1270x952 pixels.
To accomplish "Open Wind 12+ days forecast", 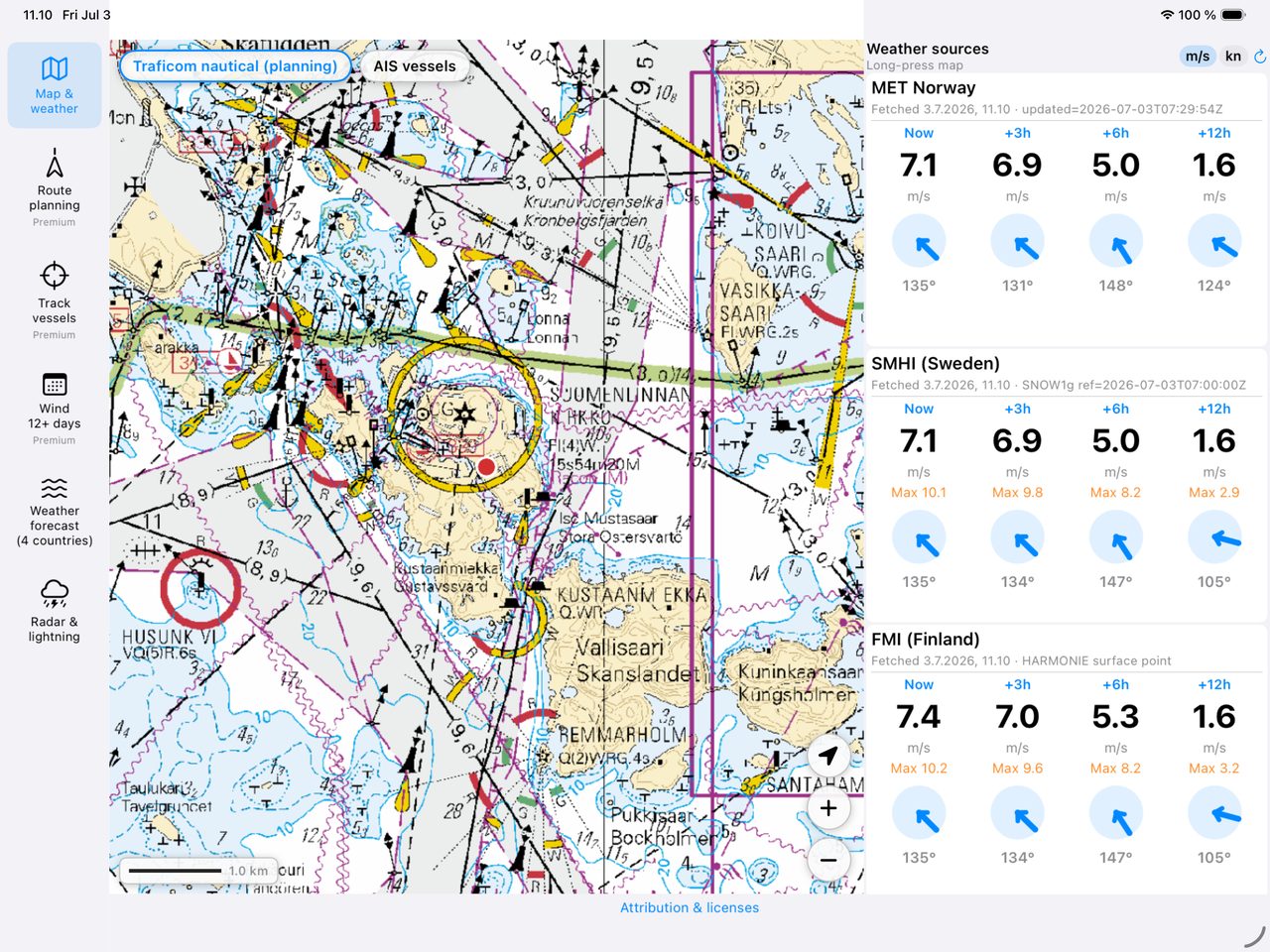I will (55, 409).
